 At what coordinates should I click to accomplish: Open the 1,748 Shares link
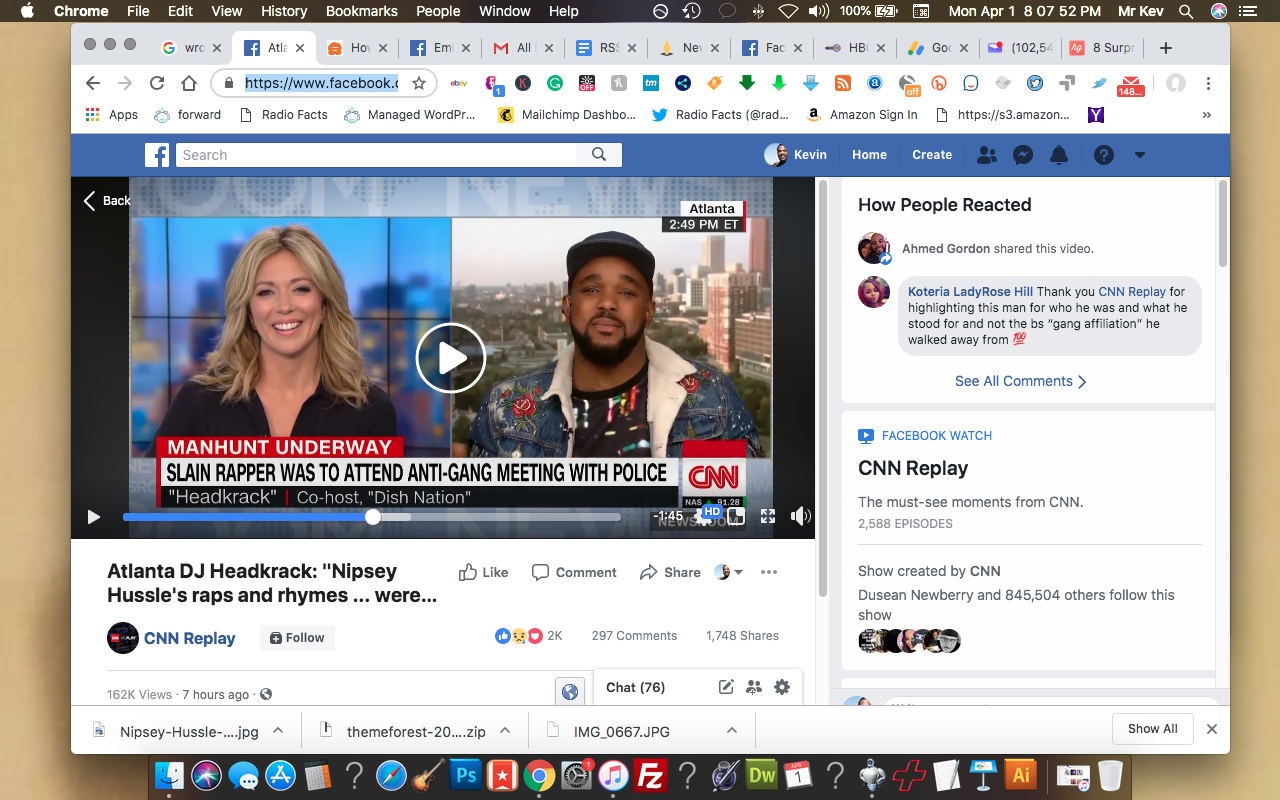pos(742,636)
